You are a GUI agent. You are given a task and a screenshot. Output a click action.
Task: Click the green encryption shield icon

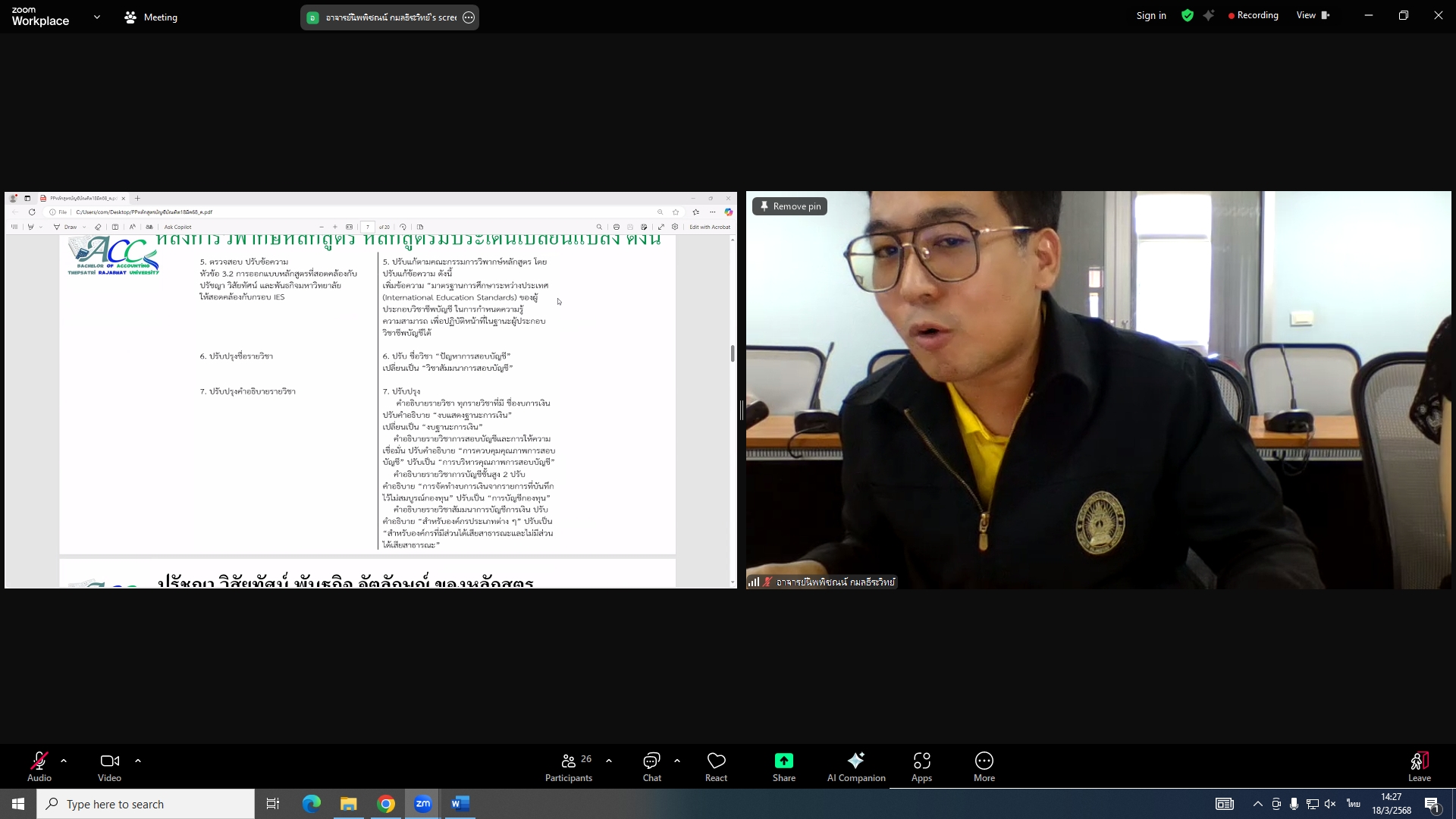point(1188,16)
